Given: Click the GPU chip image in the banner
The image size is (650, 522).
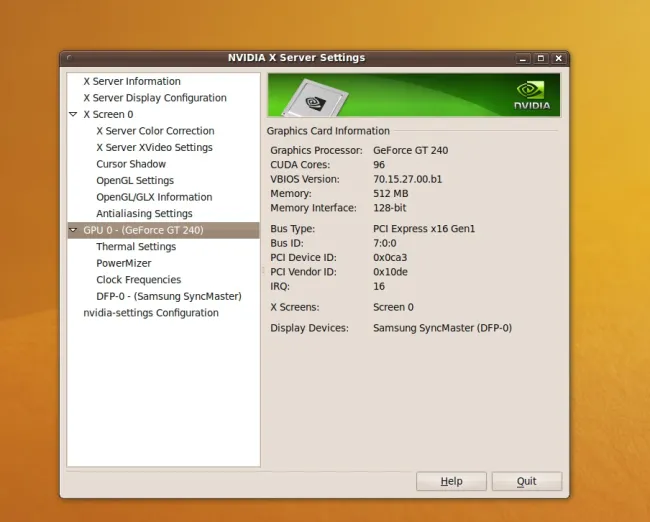Looking at the screenshot, I should pos(315,98).
